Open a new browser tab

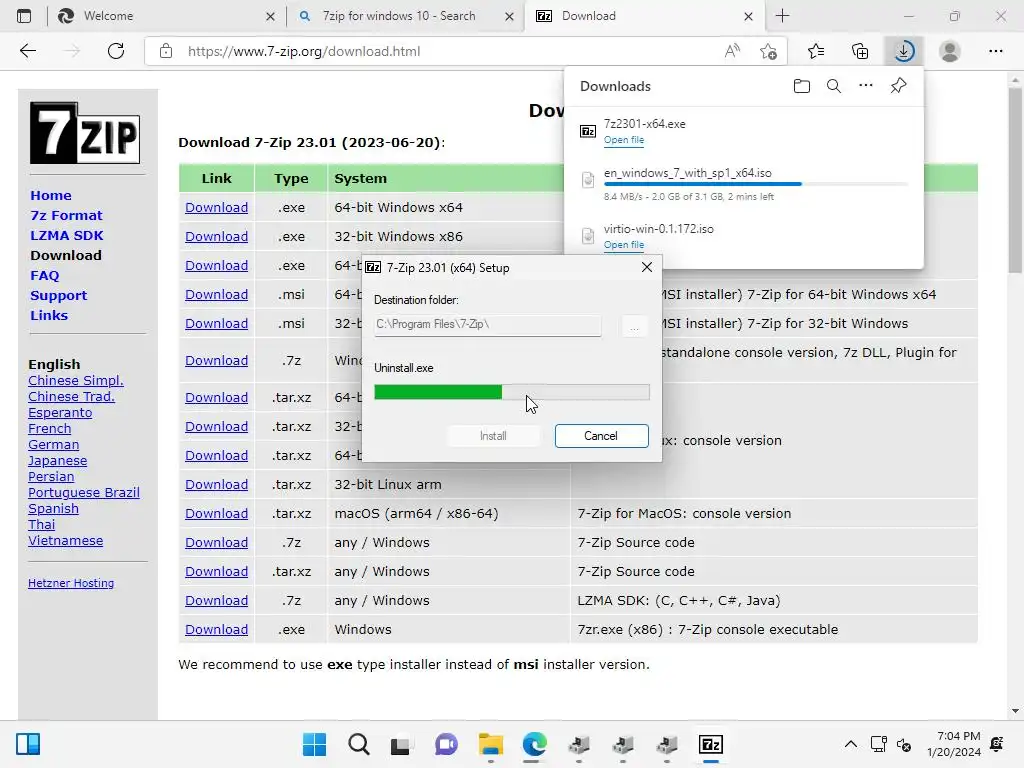[782, 16]
